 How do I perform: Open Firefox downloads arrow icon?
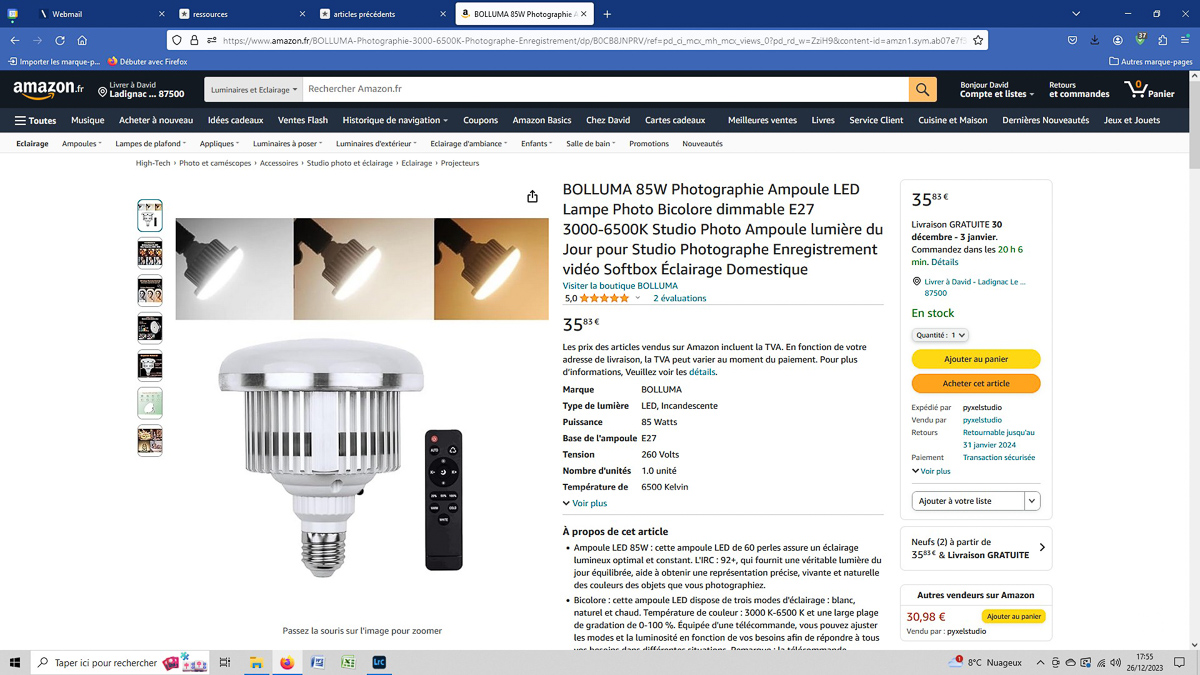1094,40
